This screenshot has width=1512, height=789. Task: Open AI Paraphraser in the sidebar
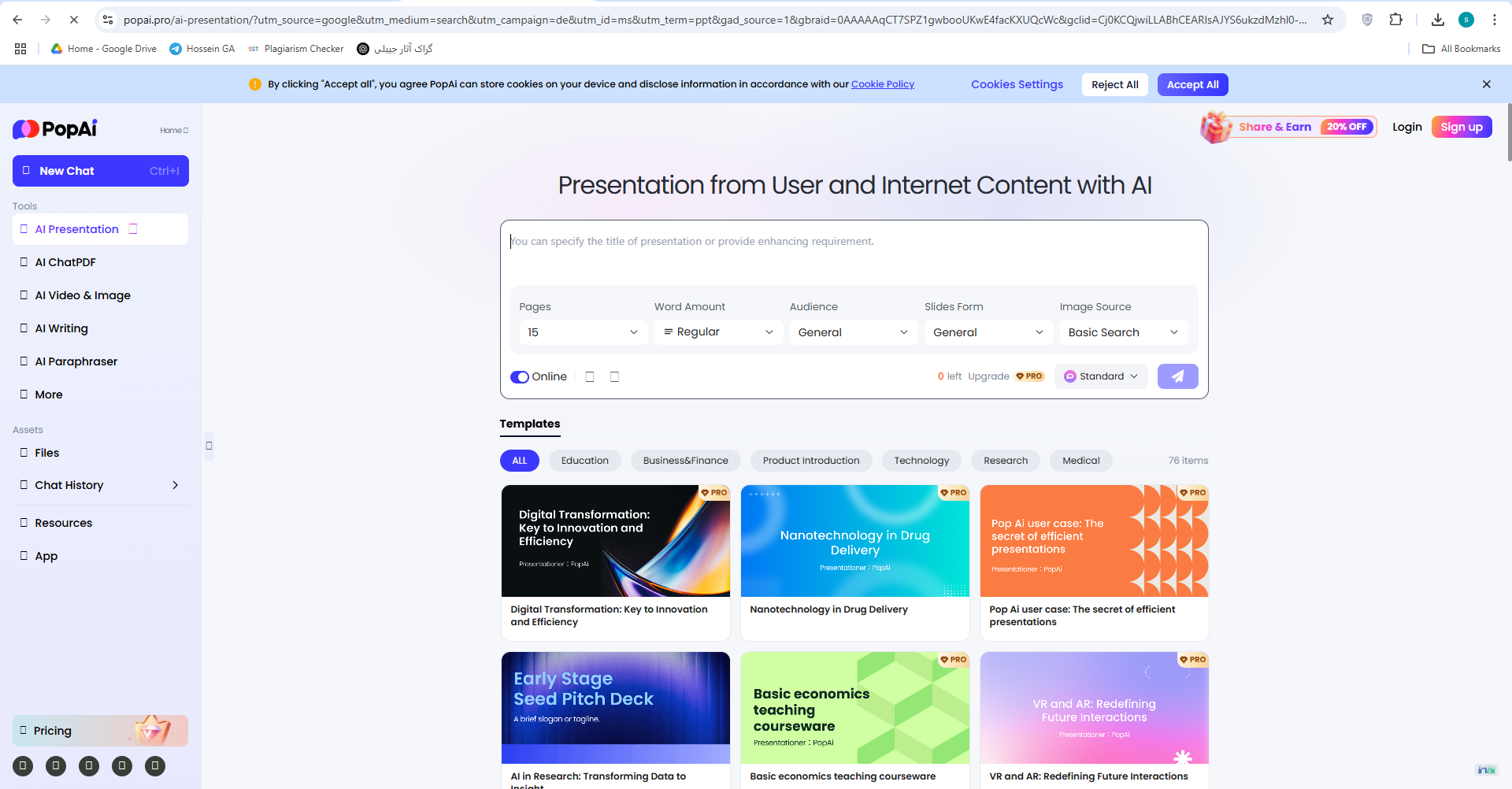pyautogui.click(x=100, y=361)
